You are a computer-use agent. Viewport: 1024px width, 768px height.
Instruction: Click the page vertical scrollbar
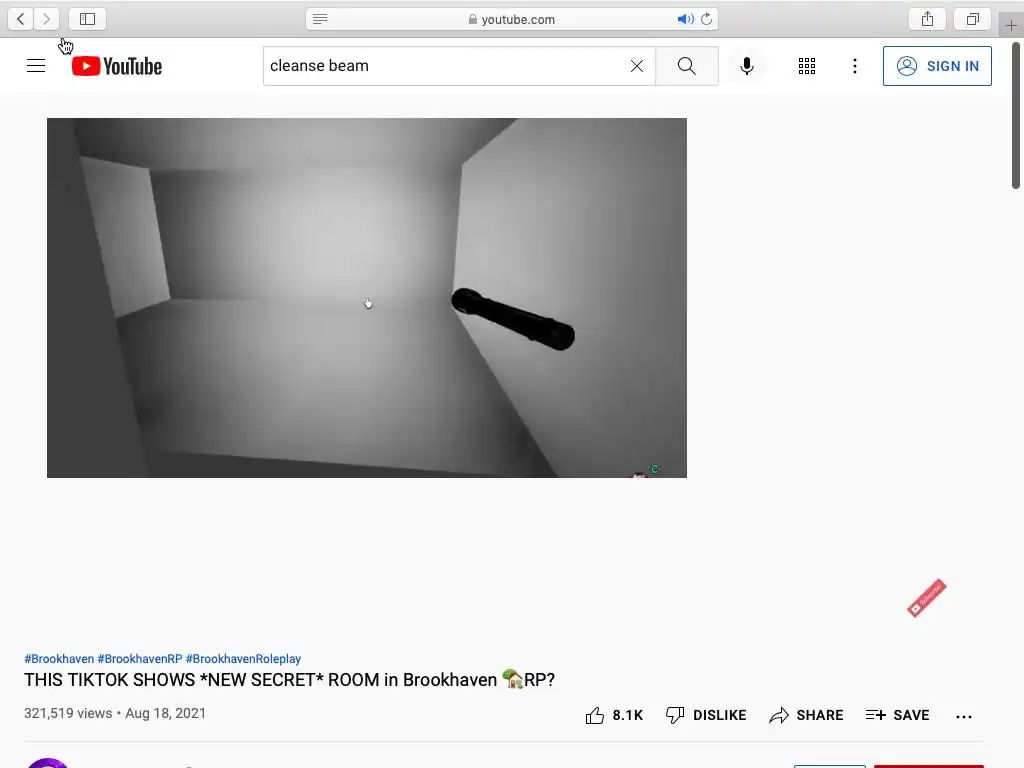(x=1016, y=116)
